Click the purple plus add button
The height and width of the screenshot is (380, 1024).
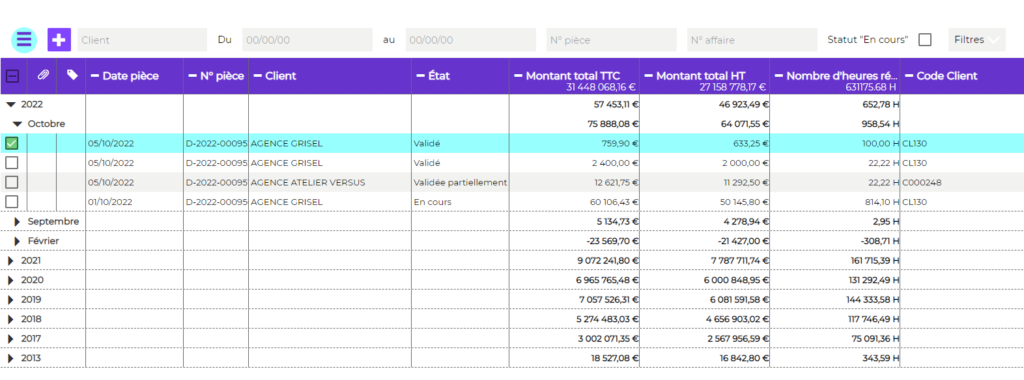[x=59, y=40]
